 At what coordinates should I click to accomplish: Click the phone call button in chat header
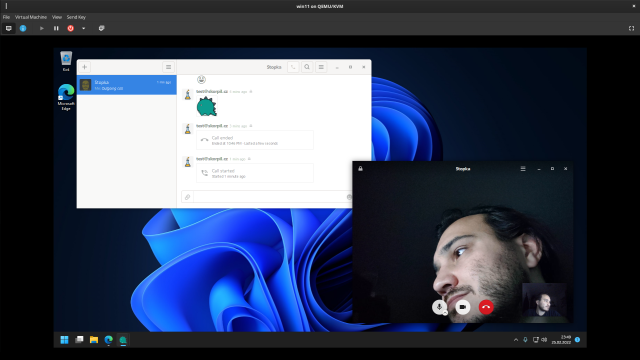click(x=293, y=67)
